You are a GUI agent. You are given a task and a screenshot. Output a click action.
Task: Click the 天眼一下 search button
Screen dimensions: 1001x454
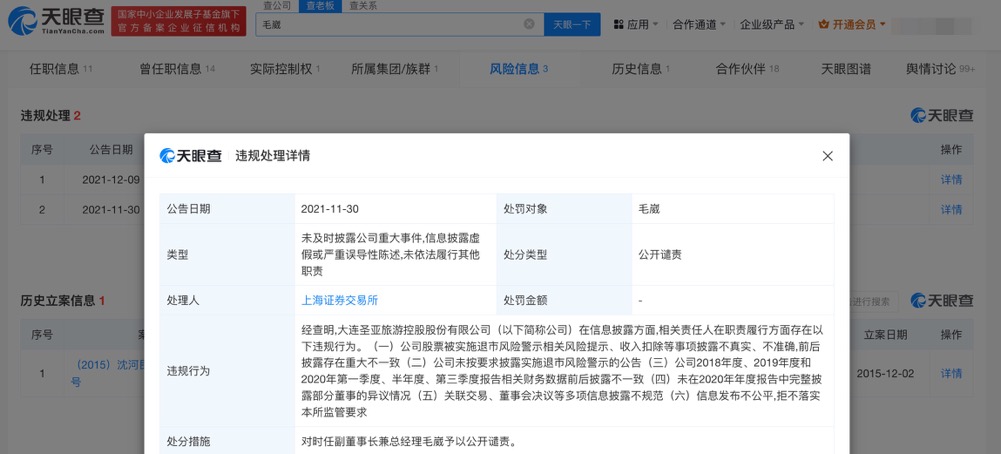(572, 24)
